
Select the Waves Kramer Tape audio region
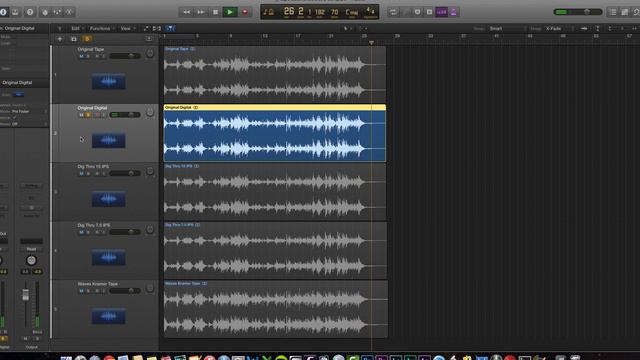coord(276,309)
